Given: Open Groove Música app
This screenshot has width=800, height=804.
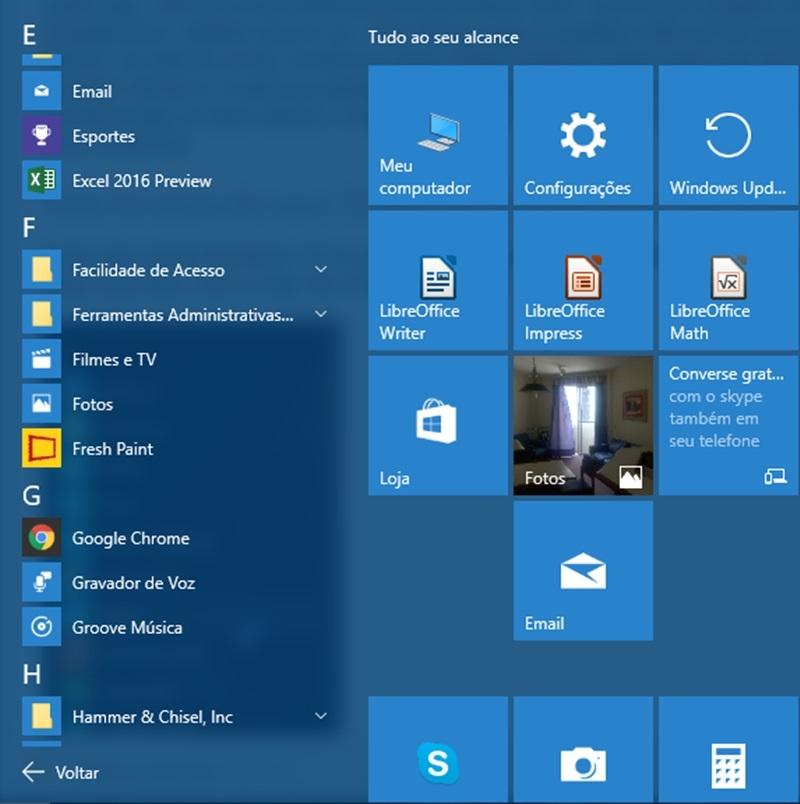Looking at the screenshot, I should pos(126,628).
